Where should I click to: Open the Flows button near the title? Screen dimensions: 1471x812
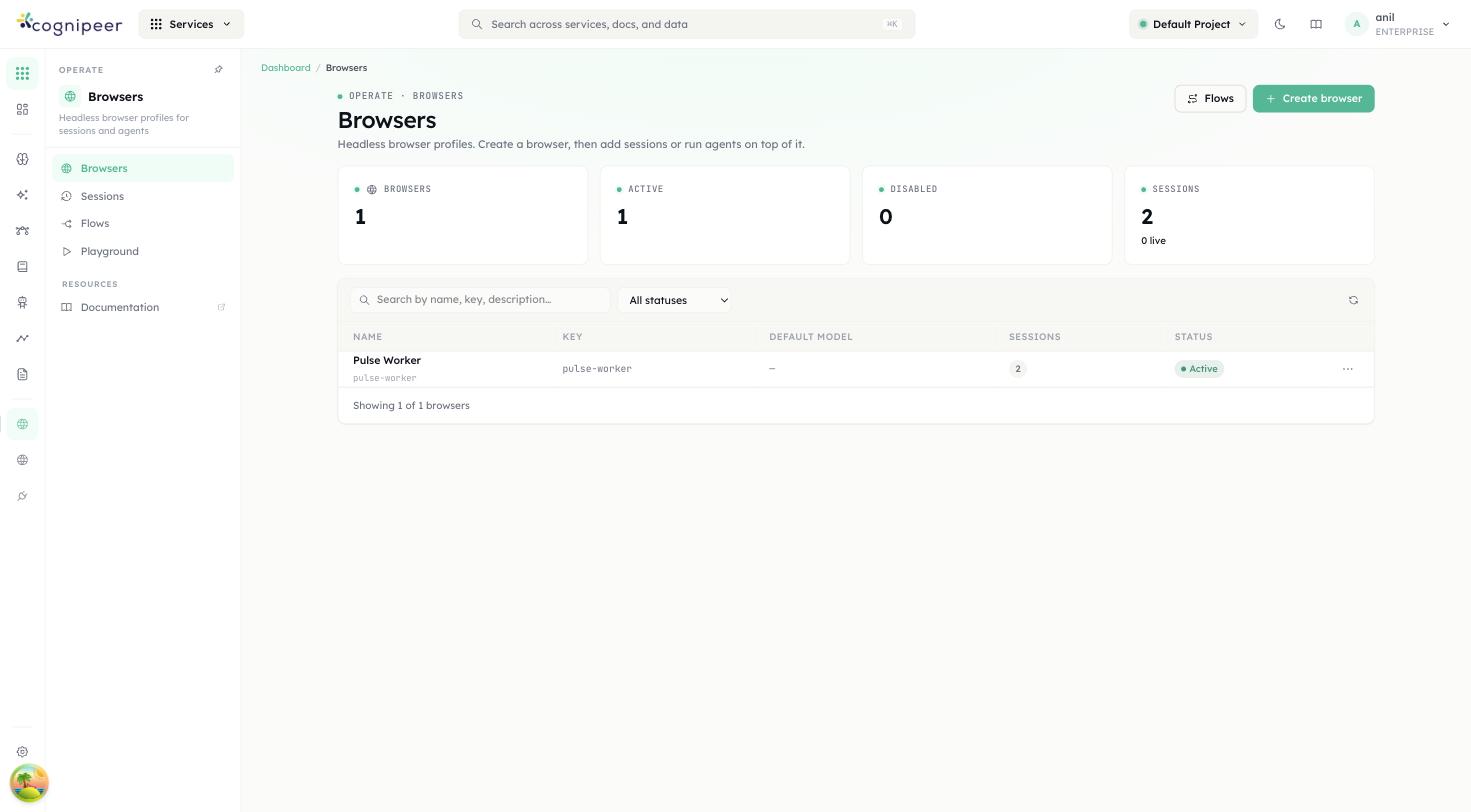[x=1210, y=99]
